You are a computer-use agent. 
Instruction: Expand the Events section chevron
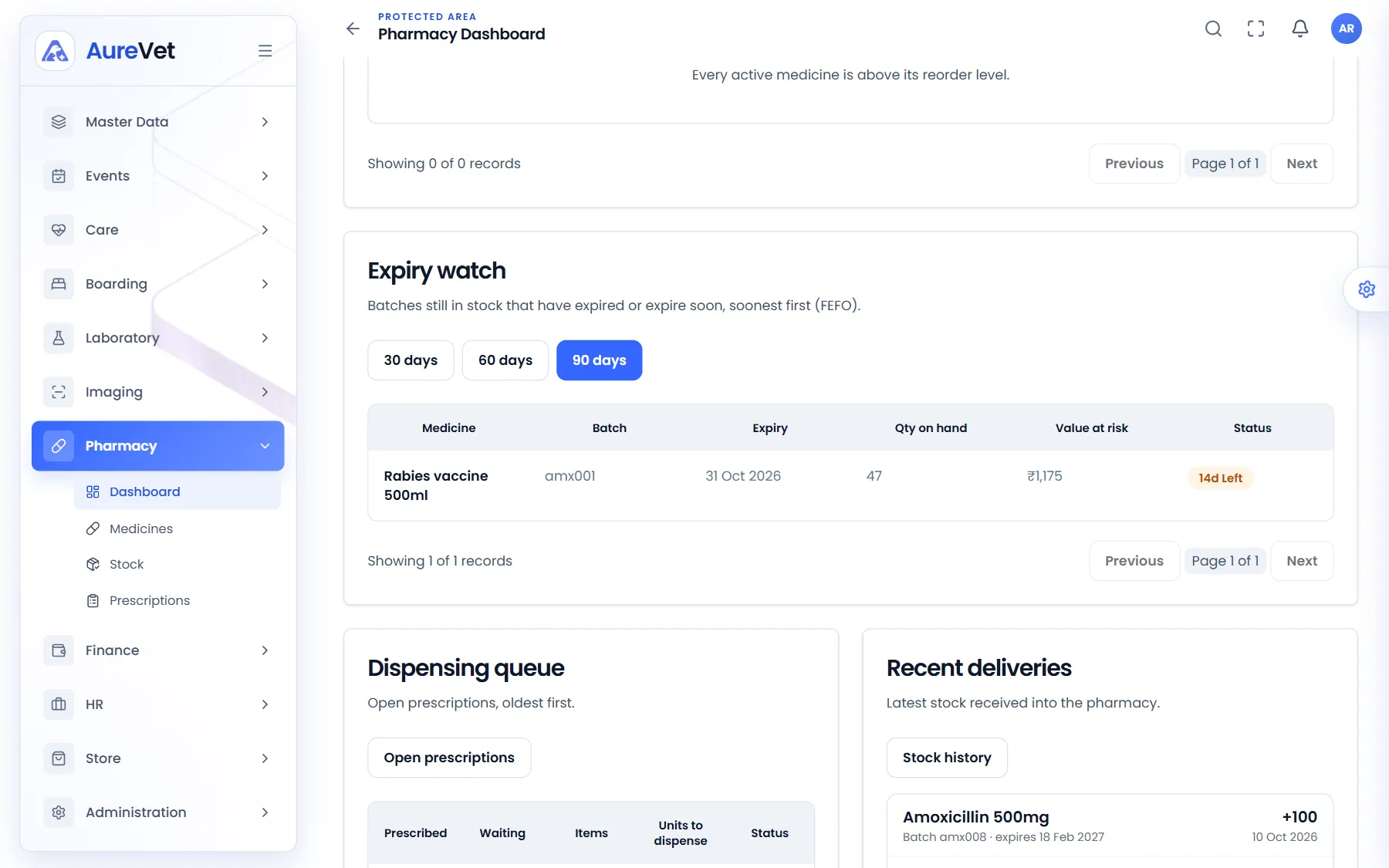[265, 176]
